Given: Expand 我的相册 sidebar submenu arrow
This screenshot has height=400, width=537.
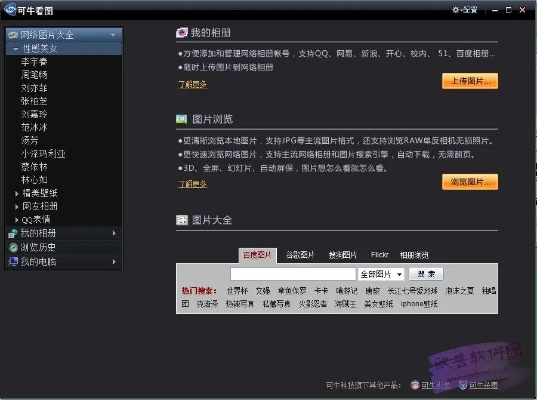Looking at the screenshot, I should coord(114,233).
